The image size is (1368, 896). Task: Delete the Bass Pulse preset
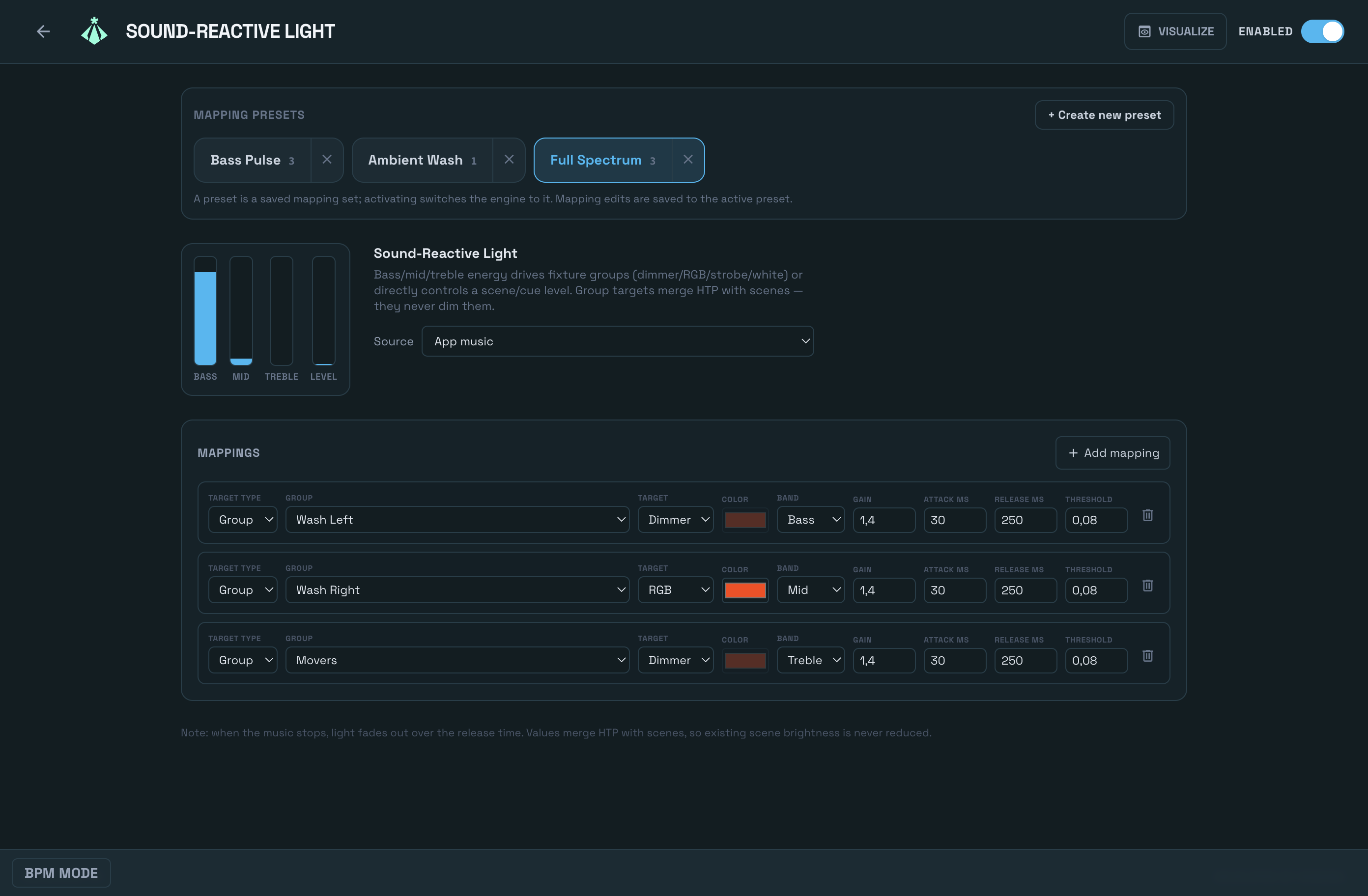pos(327,160)
